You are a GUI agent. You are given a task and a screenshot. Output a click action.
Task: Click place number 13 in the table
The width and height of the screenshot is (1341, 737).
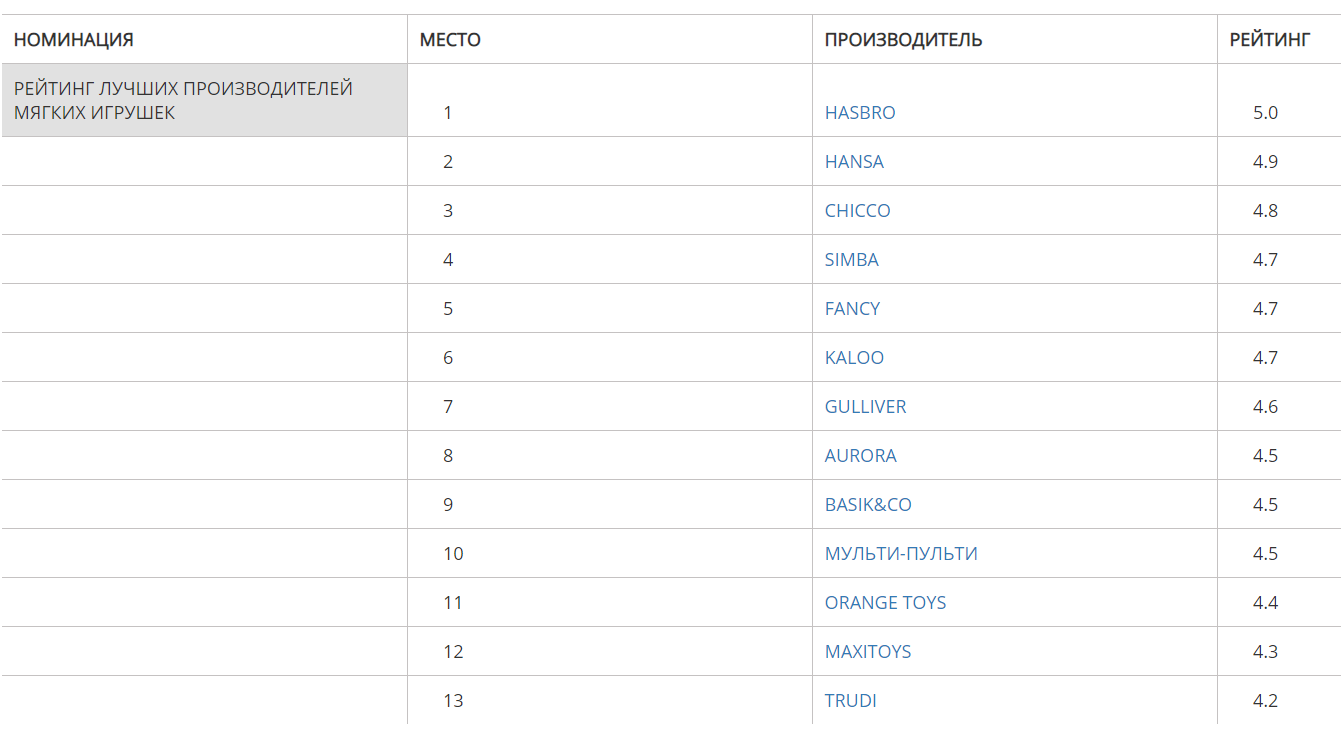pyautogui.click(x=453, y=701)
